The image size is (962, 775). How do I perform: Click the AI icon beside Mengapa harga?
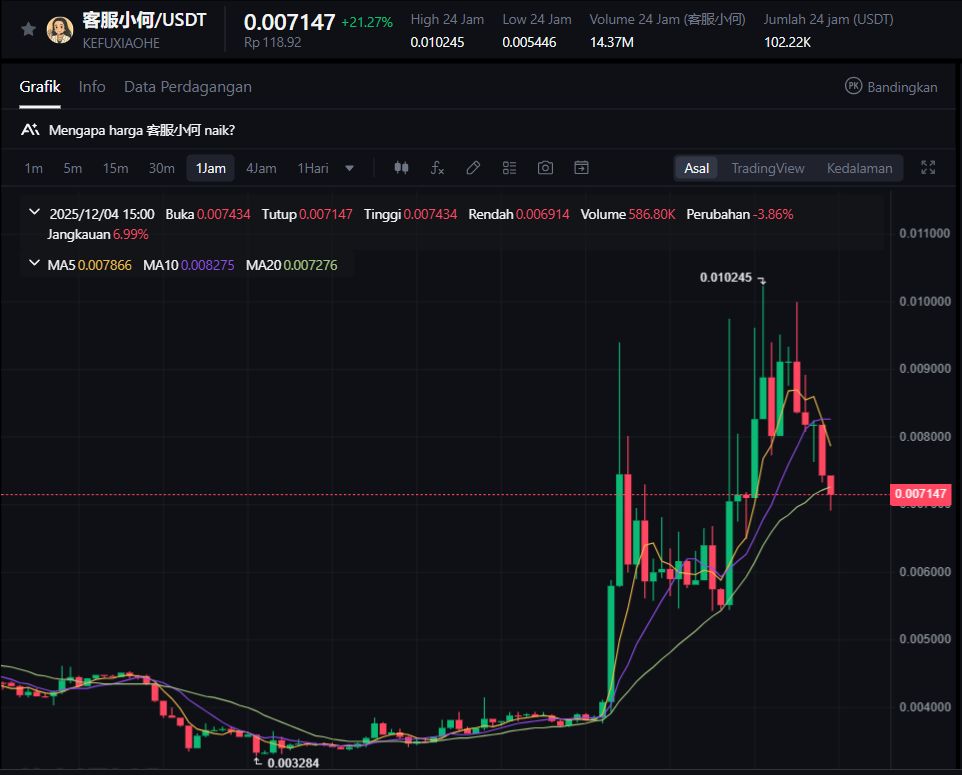click(x=30, y=130)
